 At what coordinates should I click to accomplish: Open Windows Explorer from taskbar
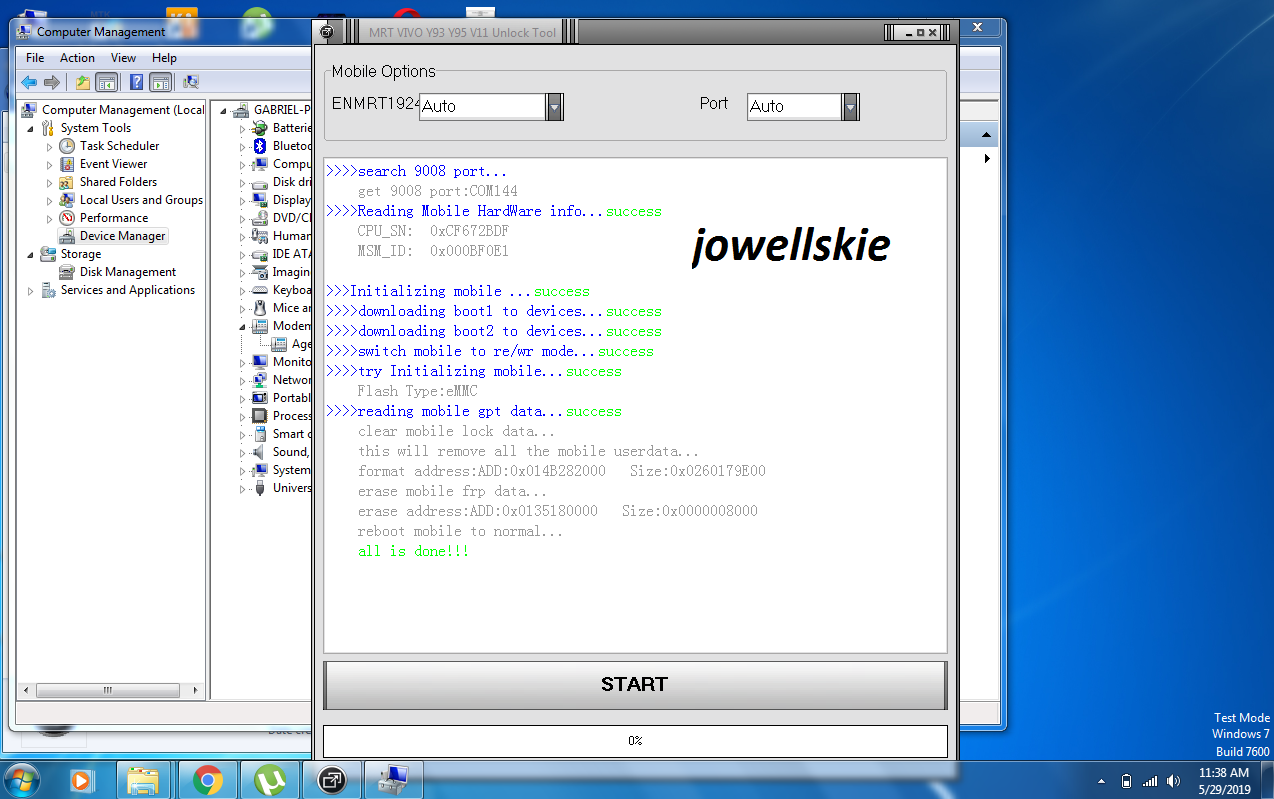(x=144, y=779)
